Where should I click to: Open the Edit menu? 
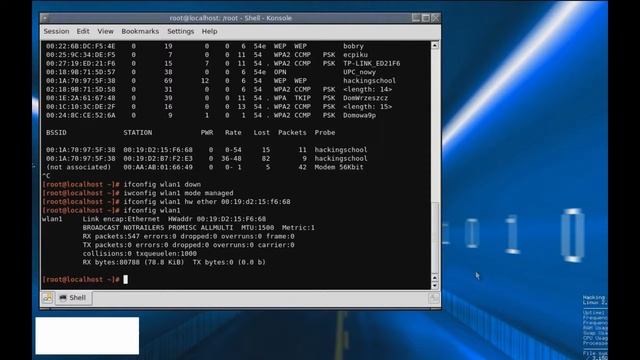pyautogui.click(x=83, y=31)
